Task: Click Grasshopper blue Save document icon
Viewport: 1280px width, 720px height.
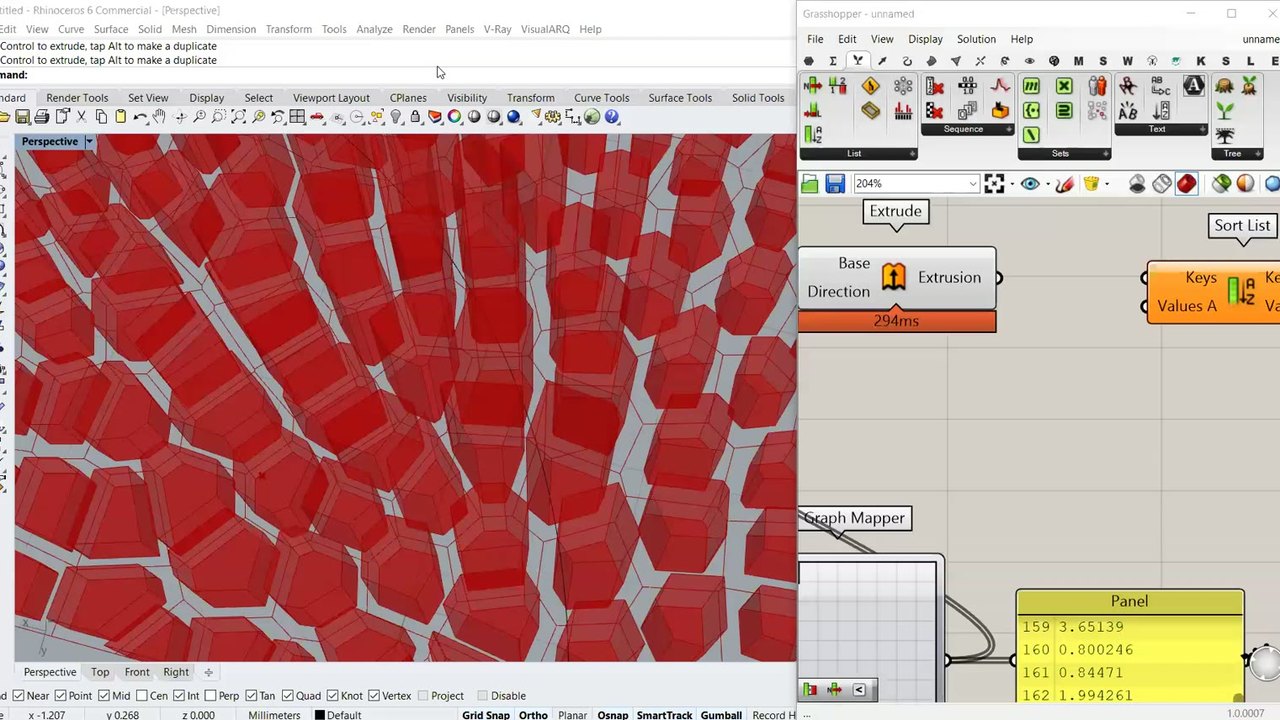Action: [835, 184]
